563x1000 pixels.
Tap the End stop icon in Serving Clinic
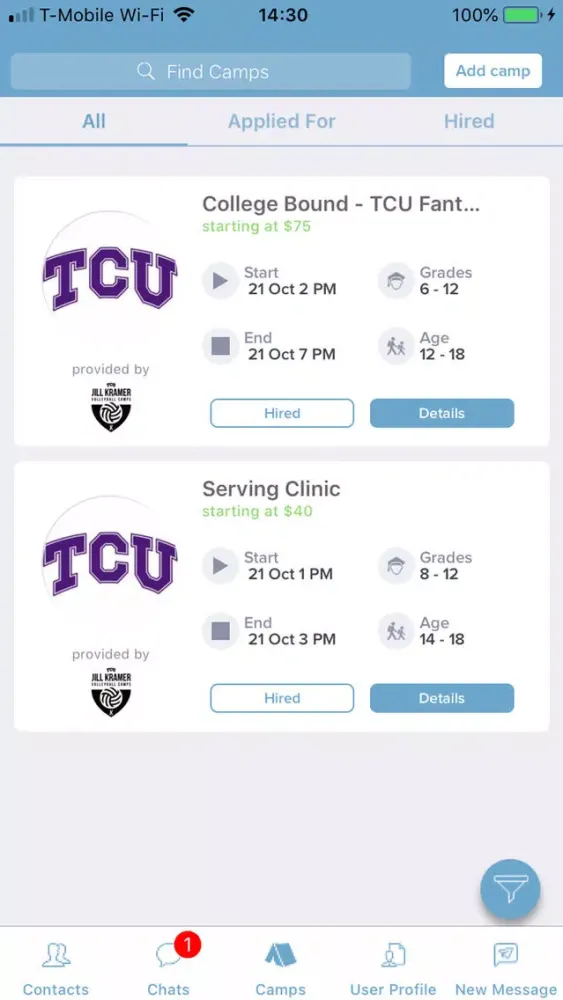click(x=221, y=631)
